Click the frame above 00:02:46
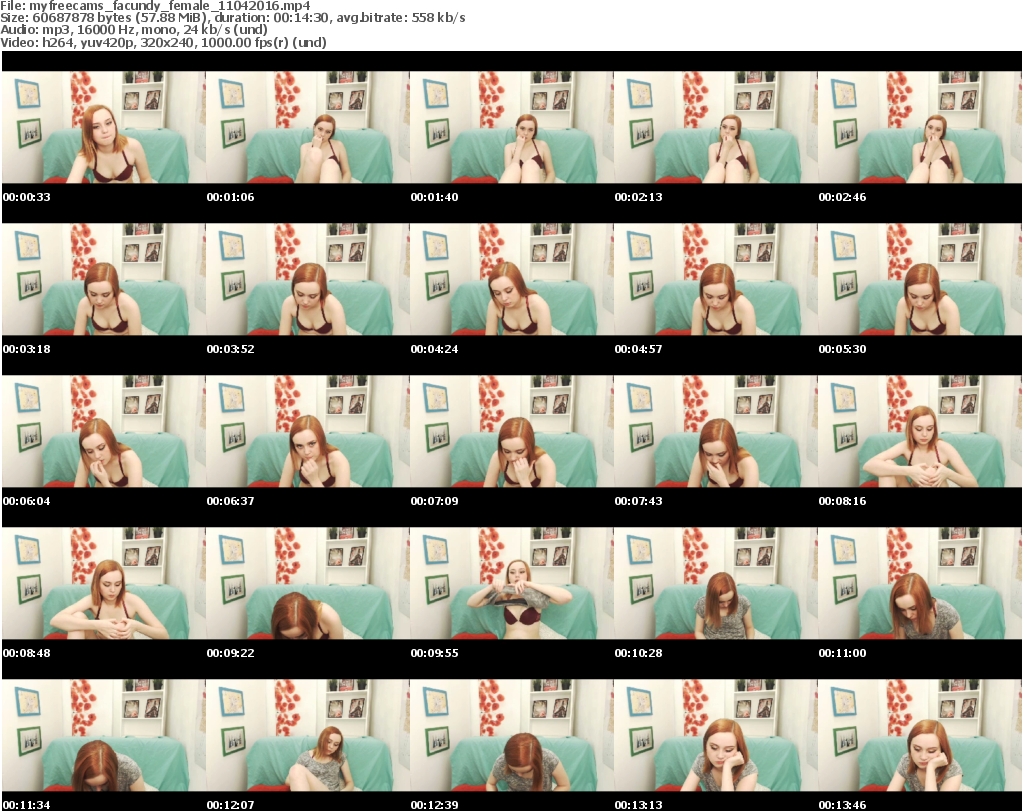The width and height of the screenshot is (1024, 811). point(919,127)
